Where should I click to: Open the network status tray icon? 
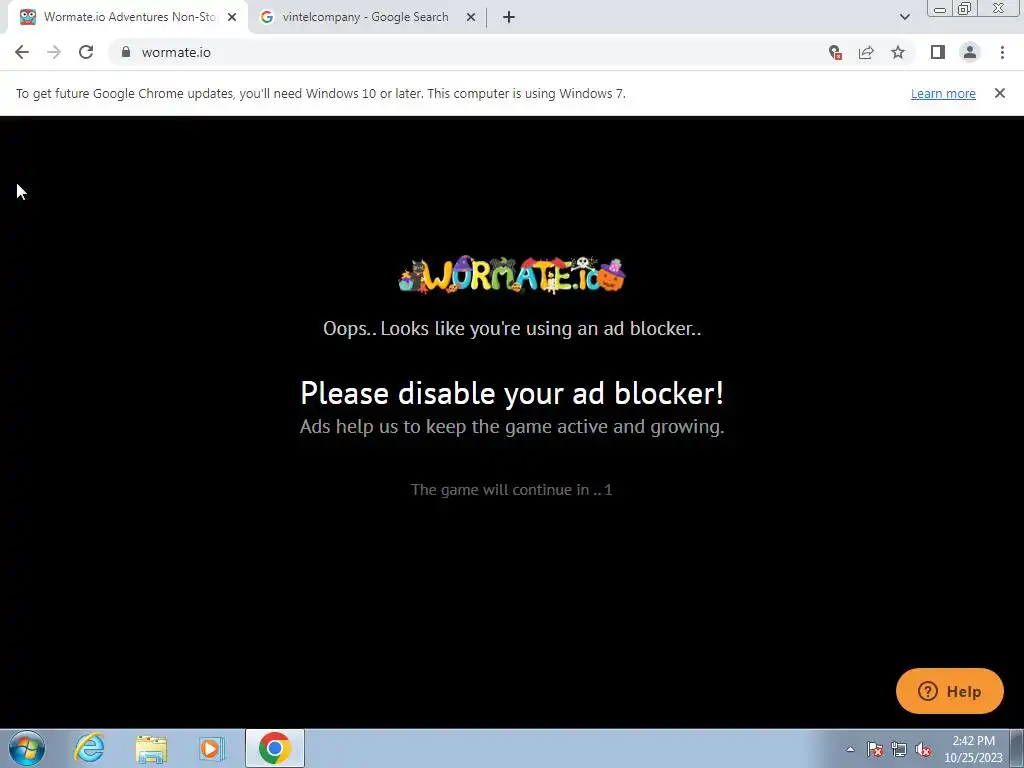pos(899,749)
